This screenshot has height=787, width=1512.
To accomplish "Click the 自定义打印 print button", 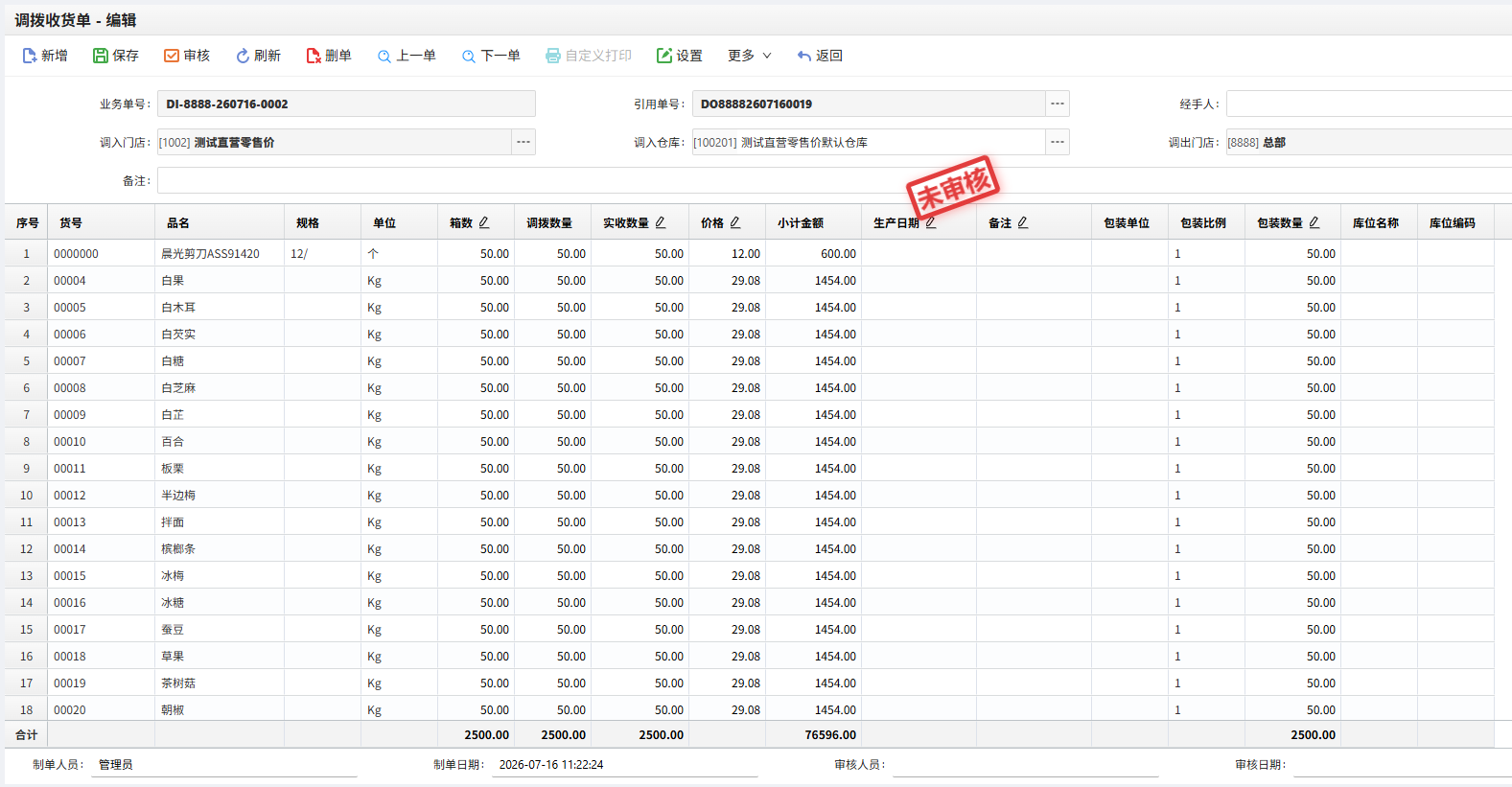I will click(x=589, y=56).
